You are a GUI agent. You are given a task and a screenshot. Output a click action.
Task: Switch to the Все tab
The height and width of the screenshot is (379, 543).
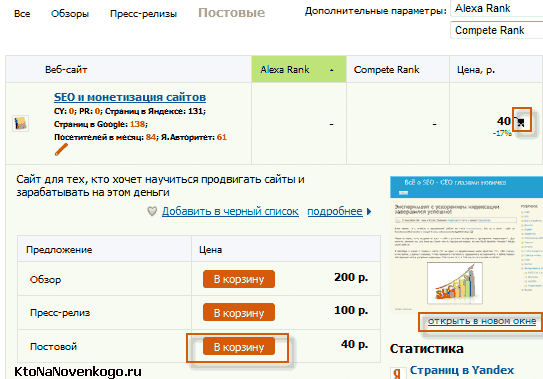(x=22, y=14)
